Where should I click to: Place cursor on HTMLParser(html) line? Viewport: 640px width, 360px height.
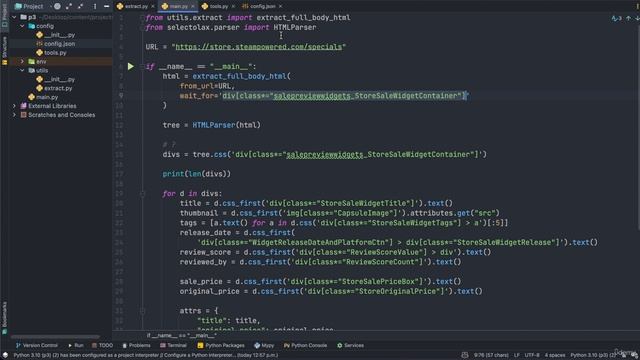tap(211, 125)
